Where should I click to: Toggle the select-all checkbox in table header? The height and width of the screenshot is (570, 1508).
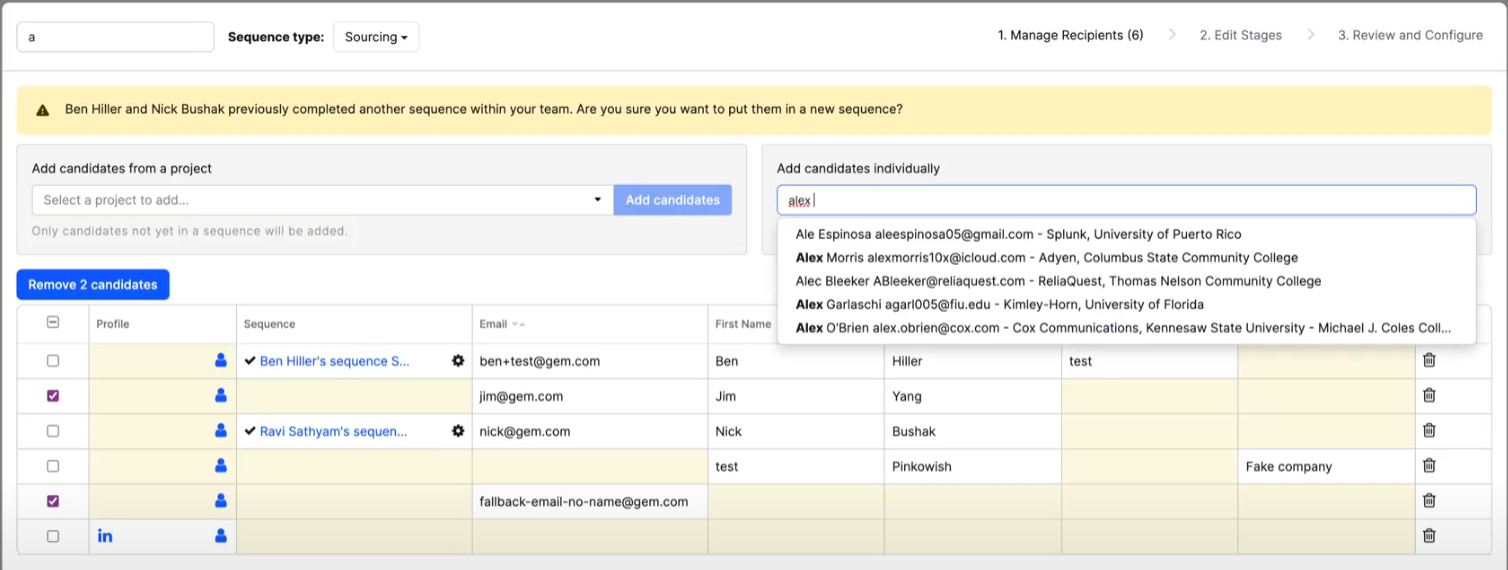[x=53, y=323]
